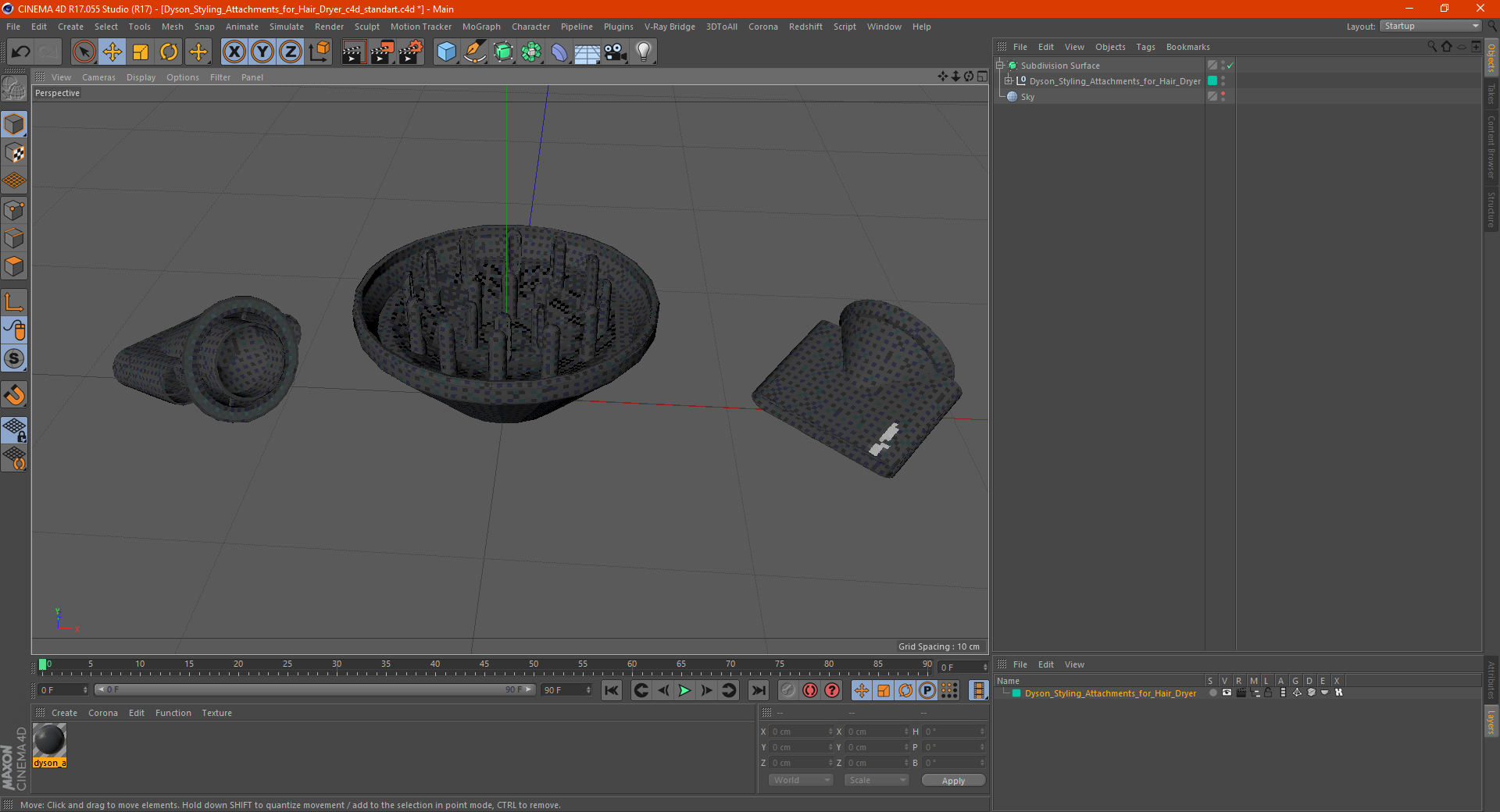Screen dimensions: 1500x812
Task: Render active view clapboard icon
Action: click(x=353, y=52)
